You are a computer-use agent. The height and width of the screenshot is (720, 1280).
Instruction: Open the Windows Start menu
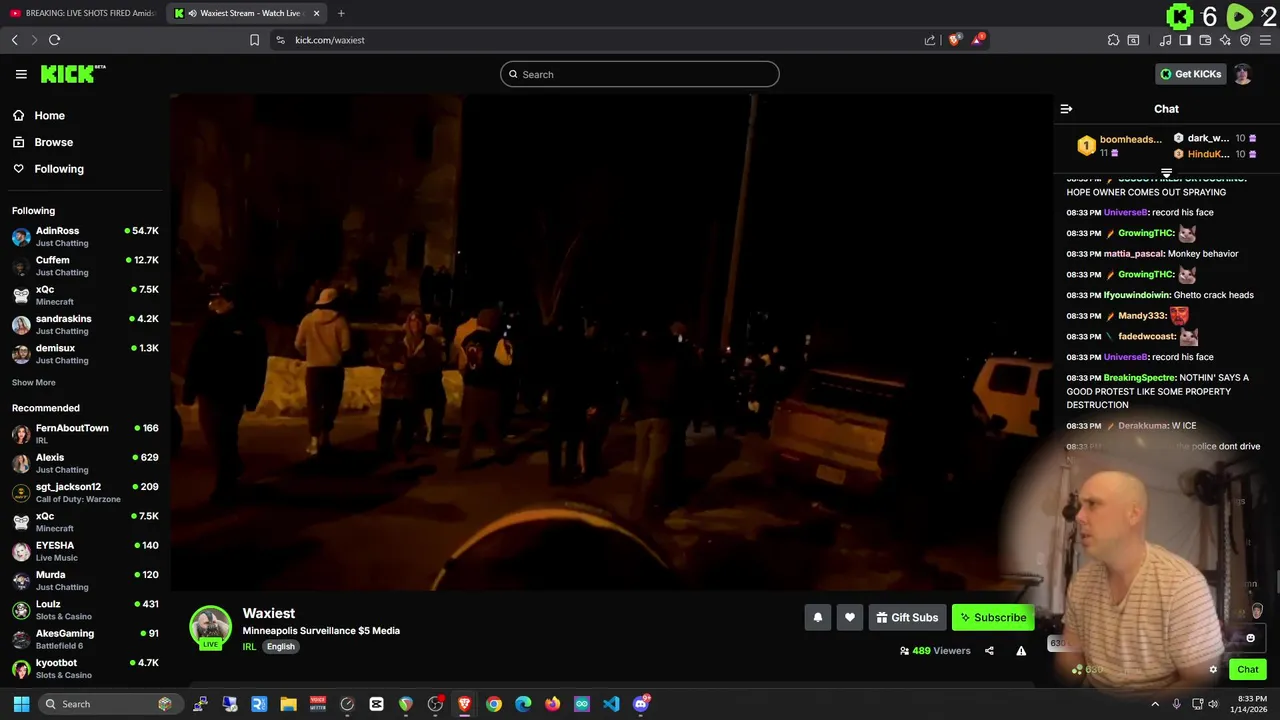tap(21, 704)
